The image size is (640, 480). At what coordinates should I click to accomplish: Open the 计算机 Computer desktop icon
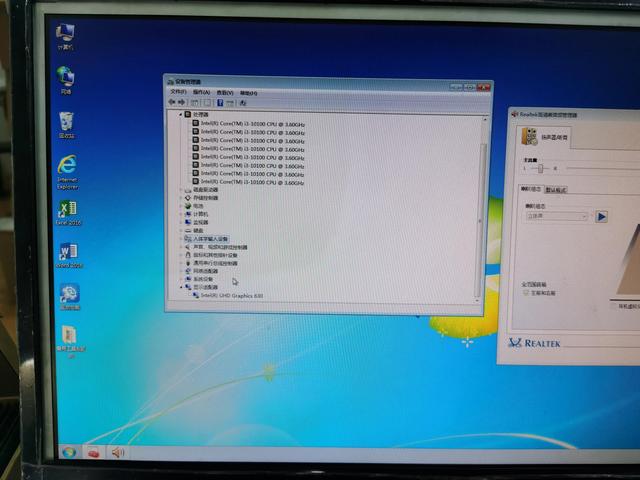65,37
